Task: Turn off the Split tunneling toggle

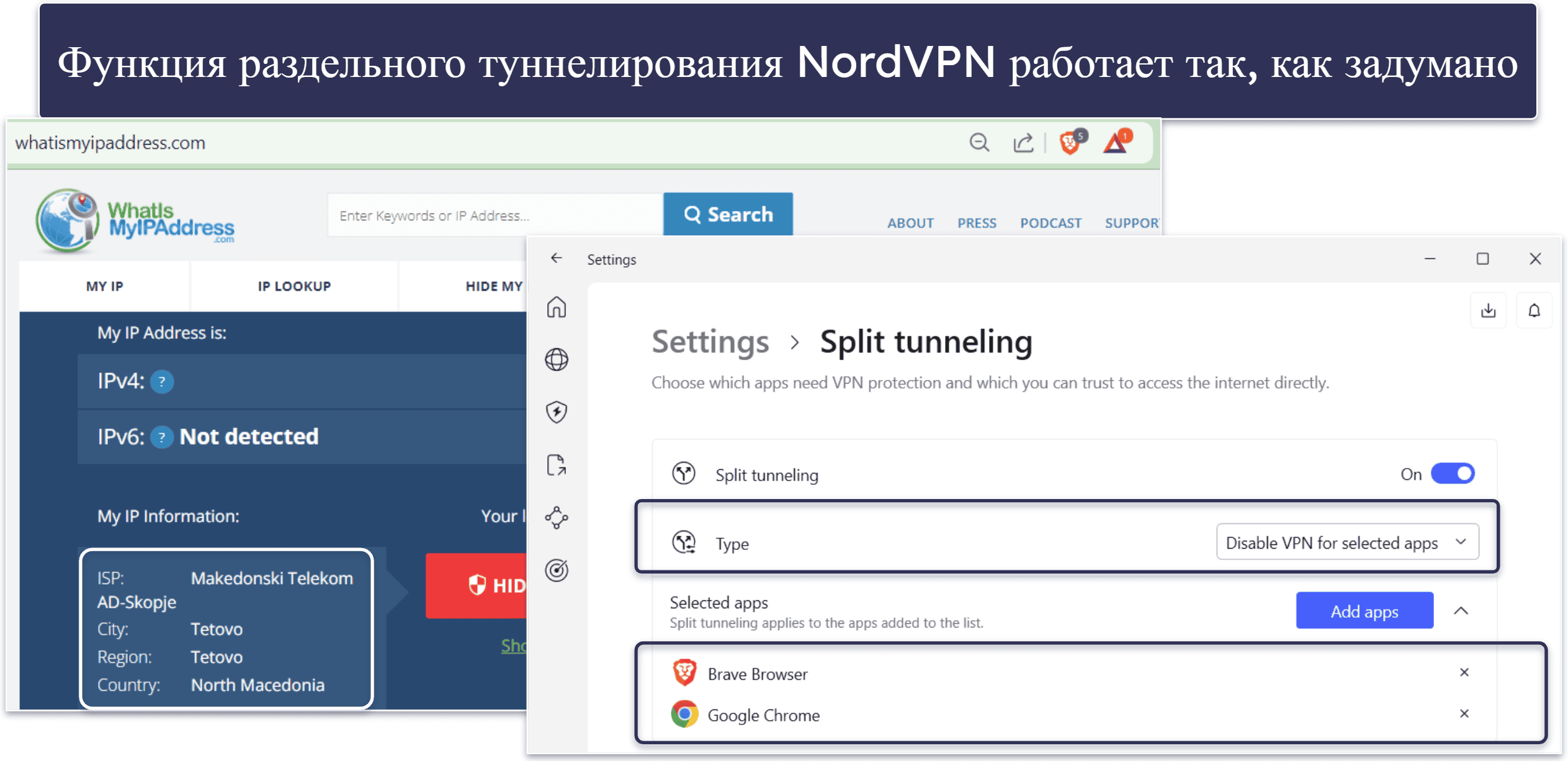Action: click(1453, 474)
